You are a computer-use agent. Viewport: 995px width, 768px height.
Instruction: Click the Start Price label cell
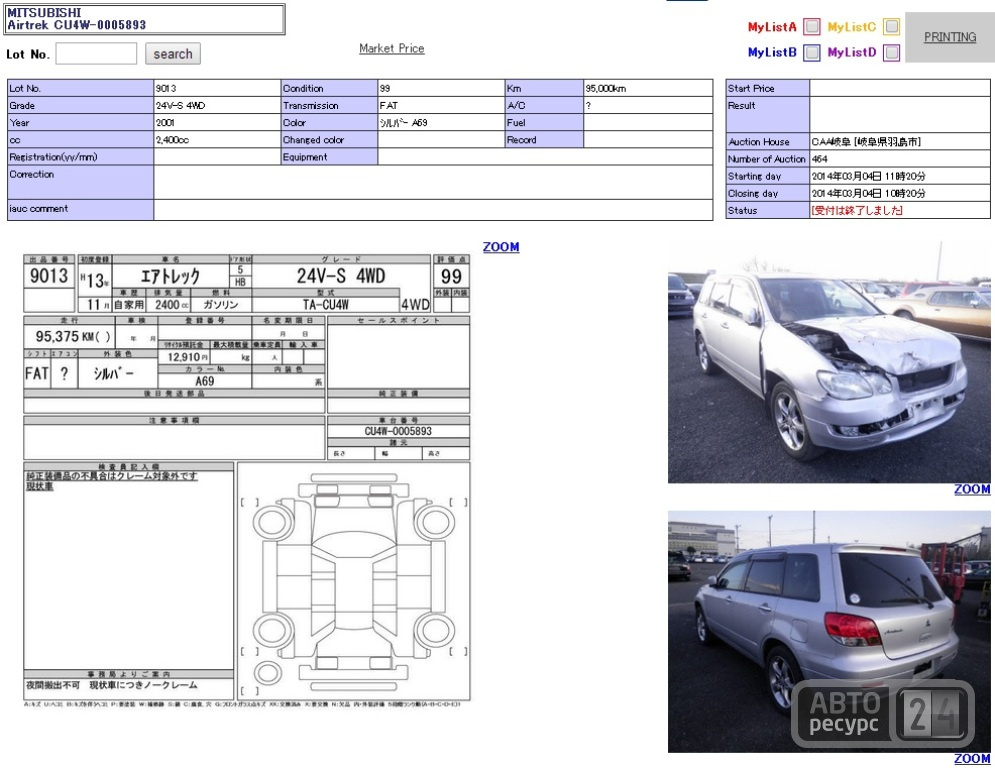(767, 88)
